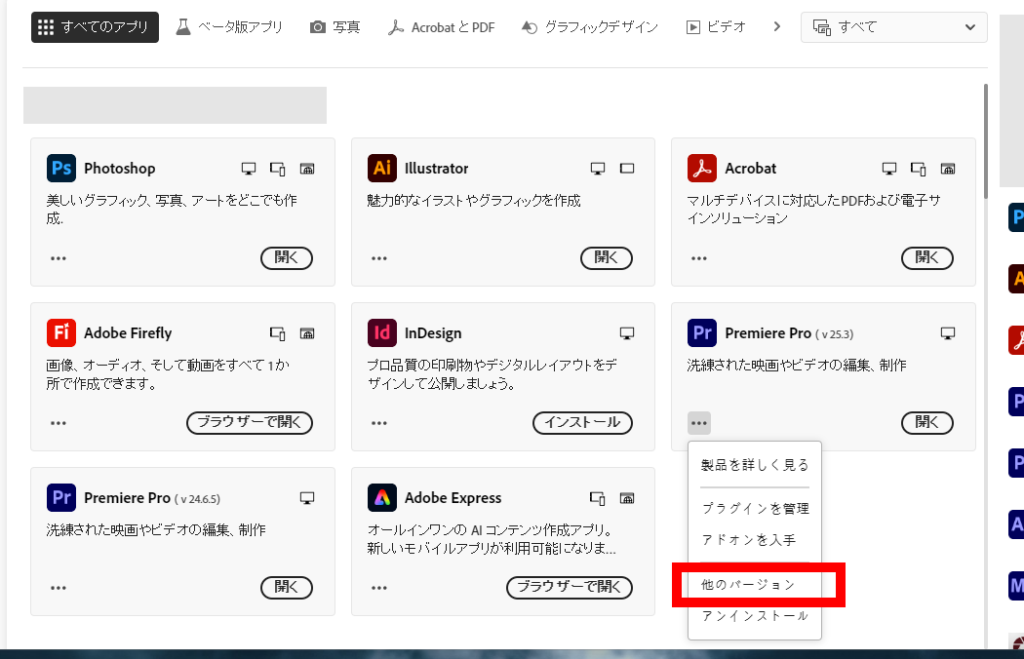Click ブラウザーで開く for Adobe Express

click(569, 587)
